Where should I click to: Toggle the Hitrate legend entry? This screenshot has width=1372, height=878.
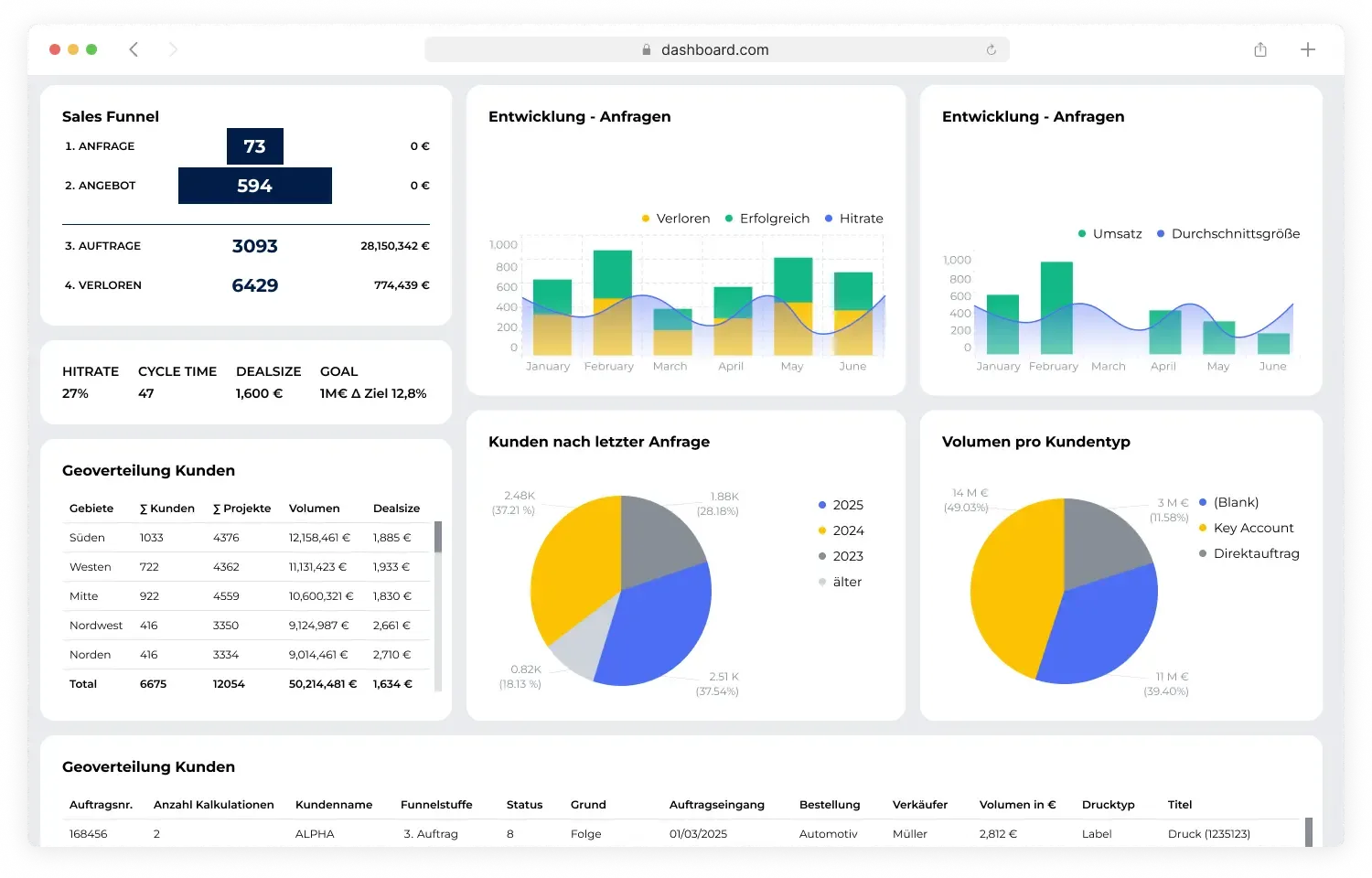pyautogui.click(x=854, y=219)
